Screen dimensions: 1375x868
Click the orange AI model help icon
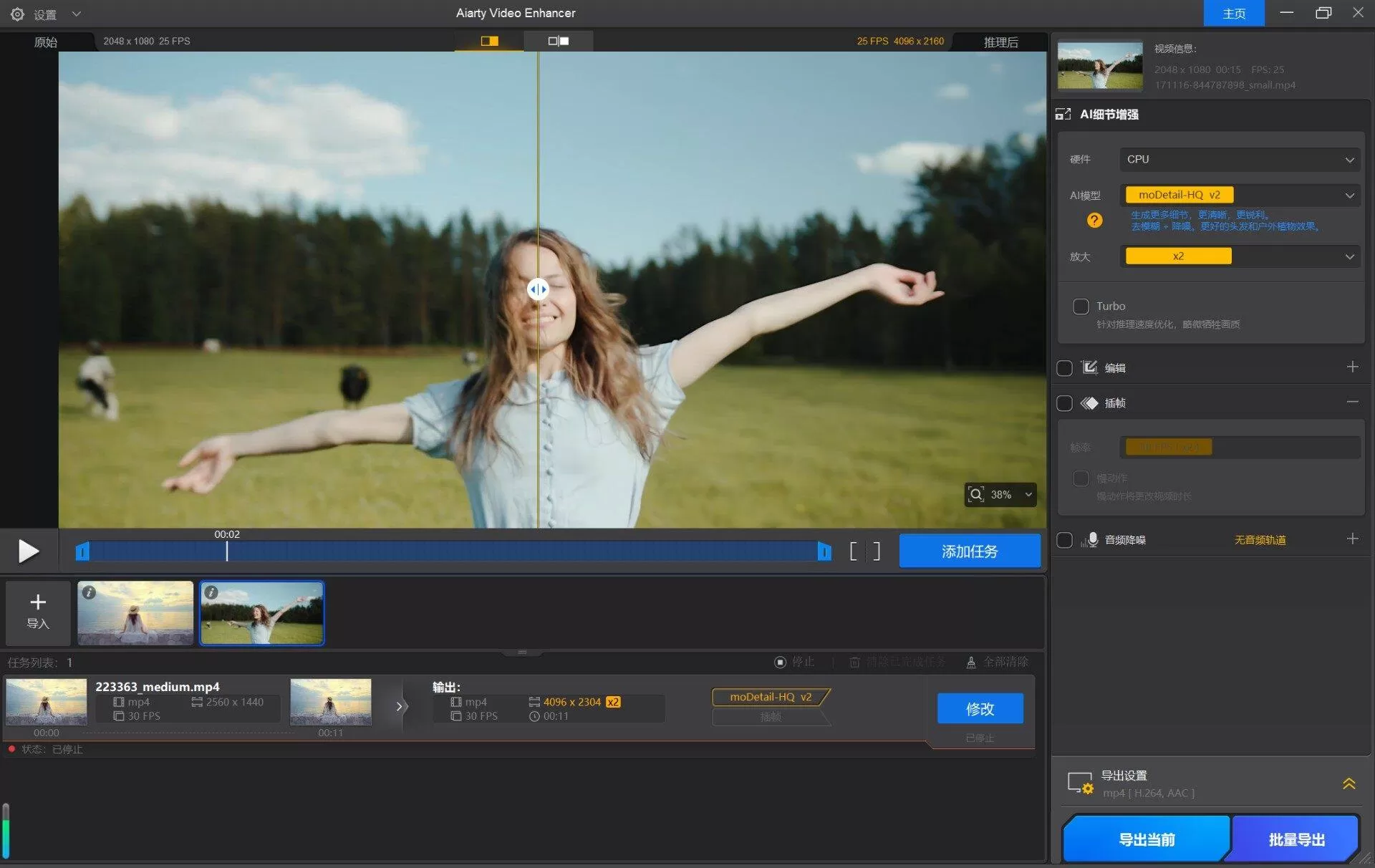click(1094, 220)
